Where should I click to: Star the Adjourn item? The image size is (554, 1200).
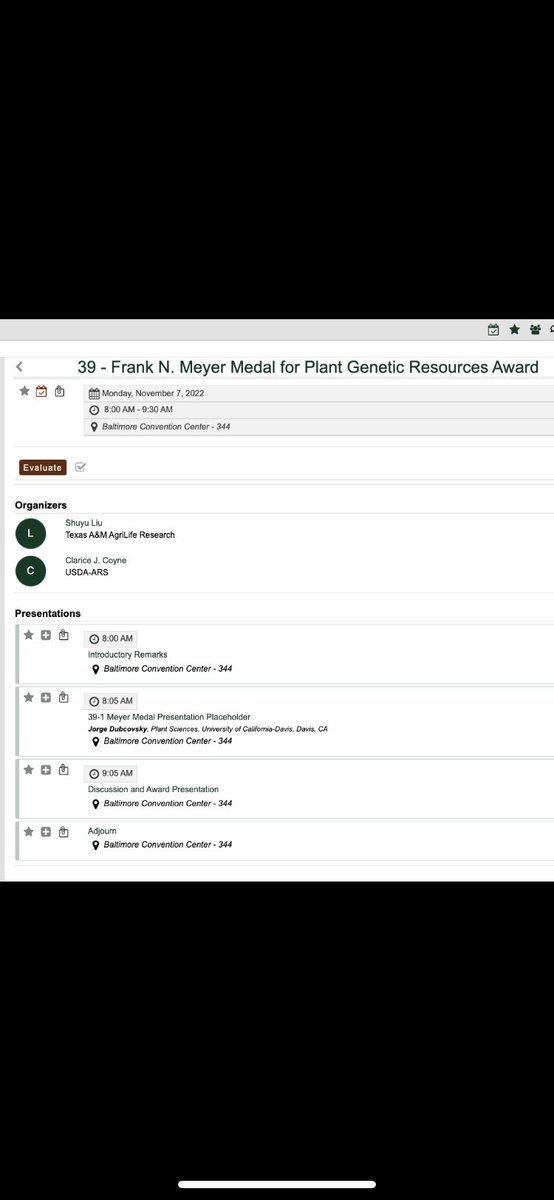click(x=29, y=832)
